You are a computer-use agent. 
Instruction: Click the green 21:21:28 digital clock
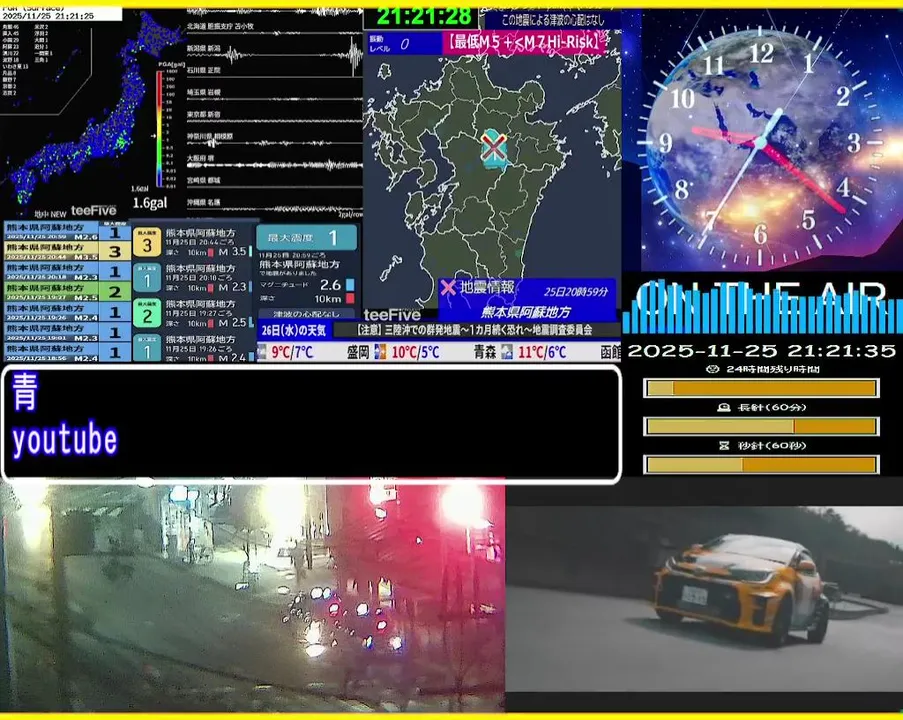424,17
